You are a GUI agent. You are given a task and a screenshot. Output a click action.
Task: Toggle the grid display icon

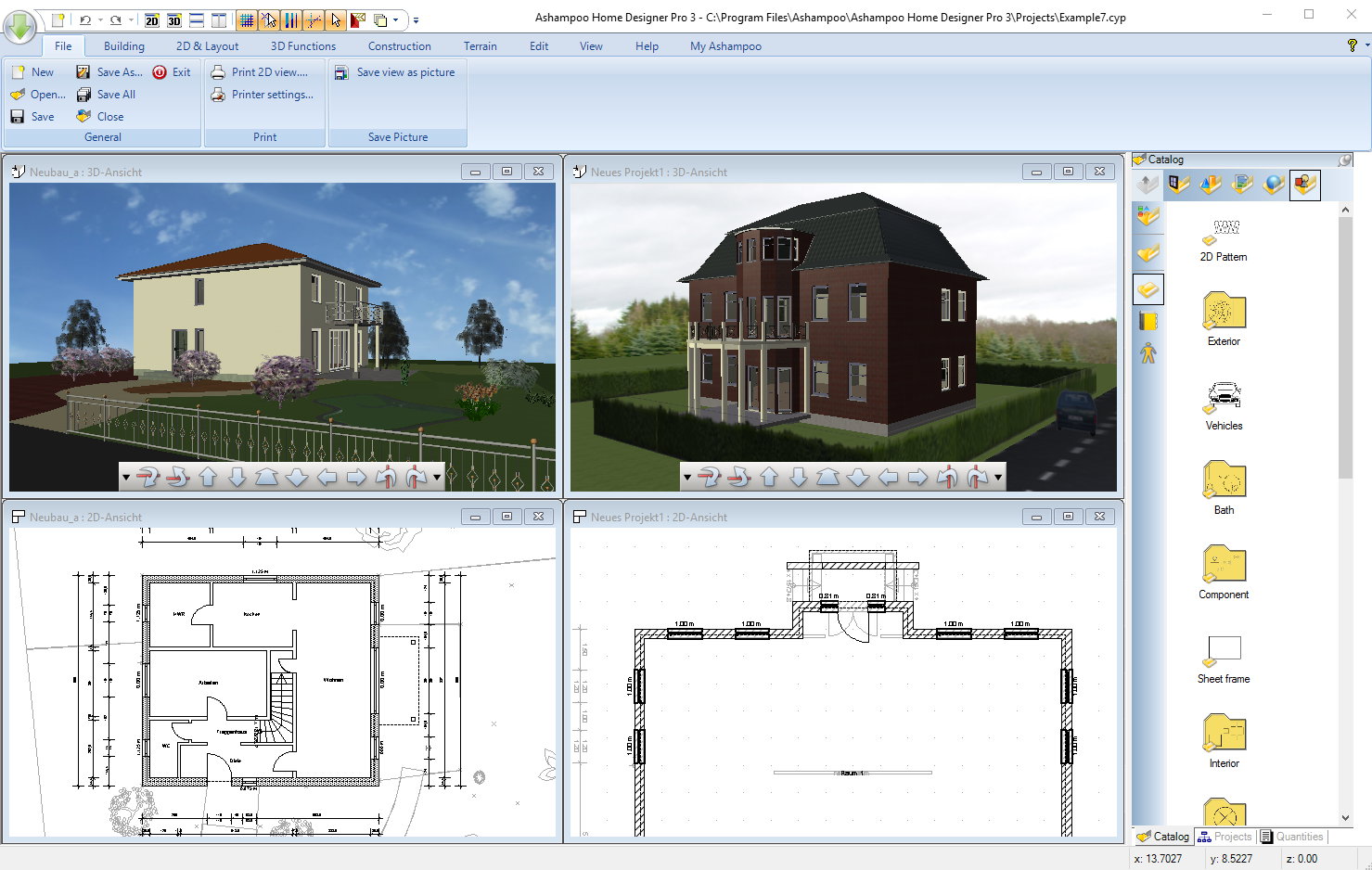pyautogui.click(x=247, y=20)
